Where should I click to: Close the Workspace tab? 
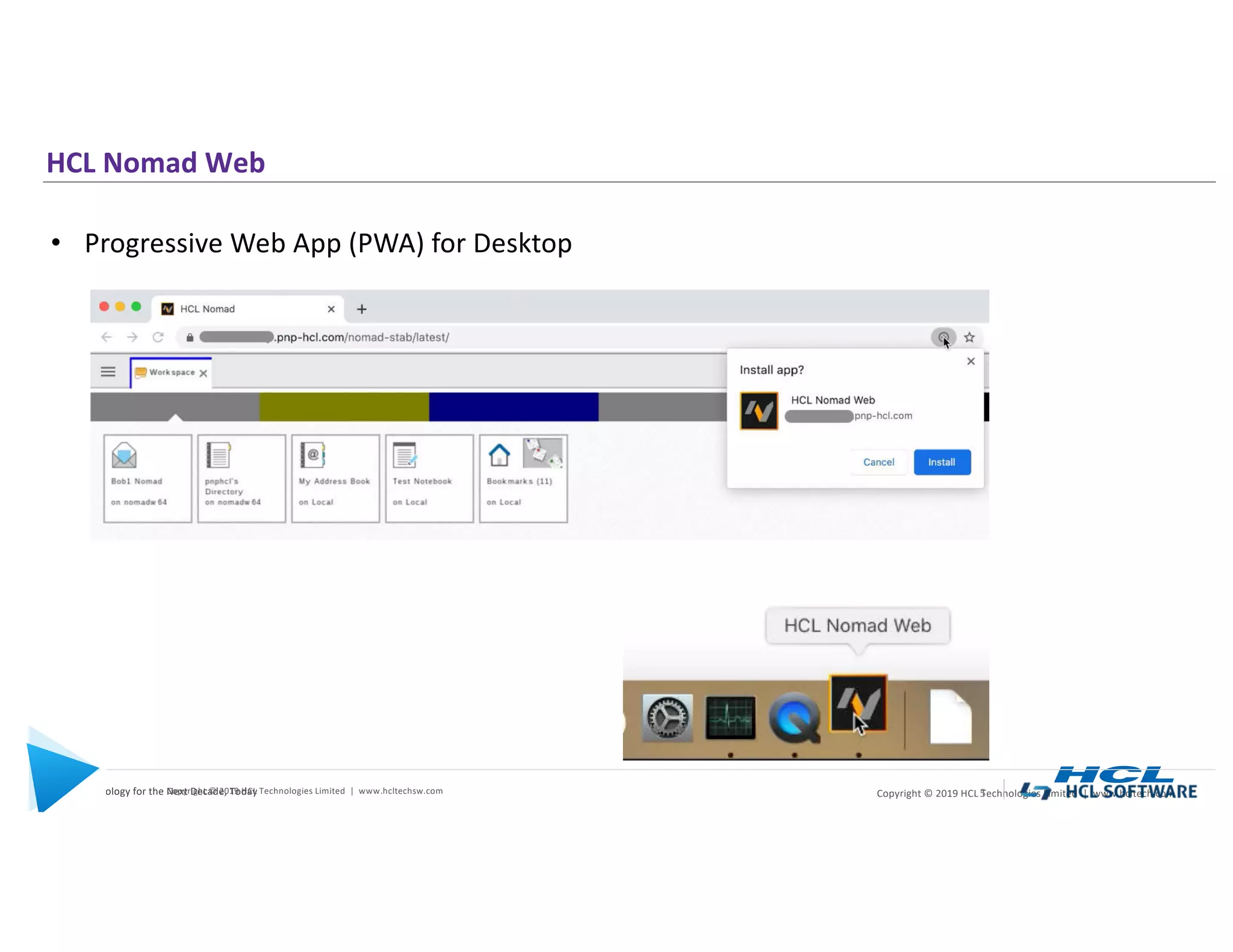(203, 373)
